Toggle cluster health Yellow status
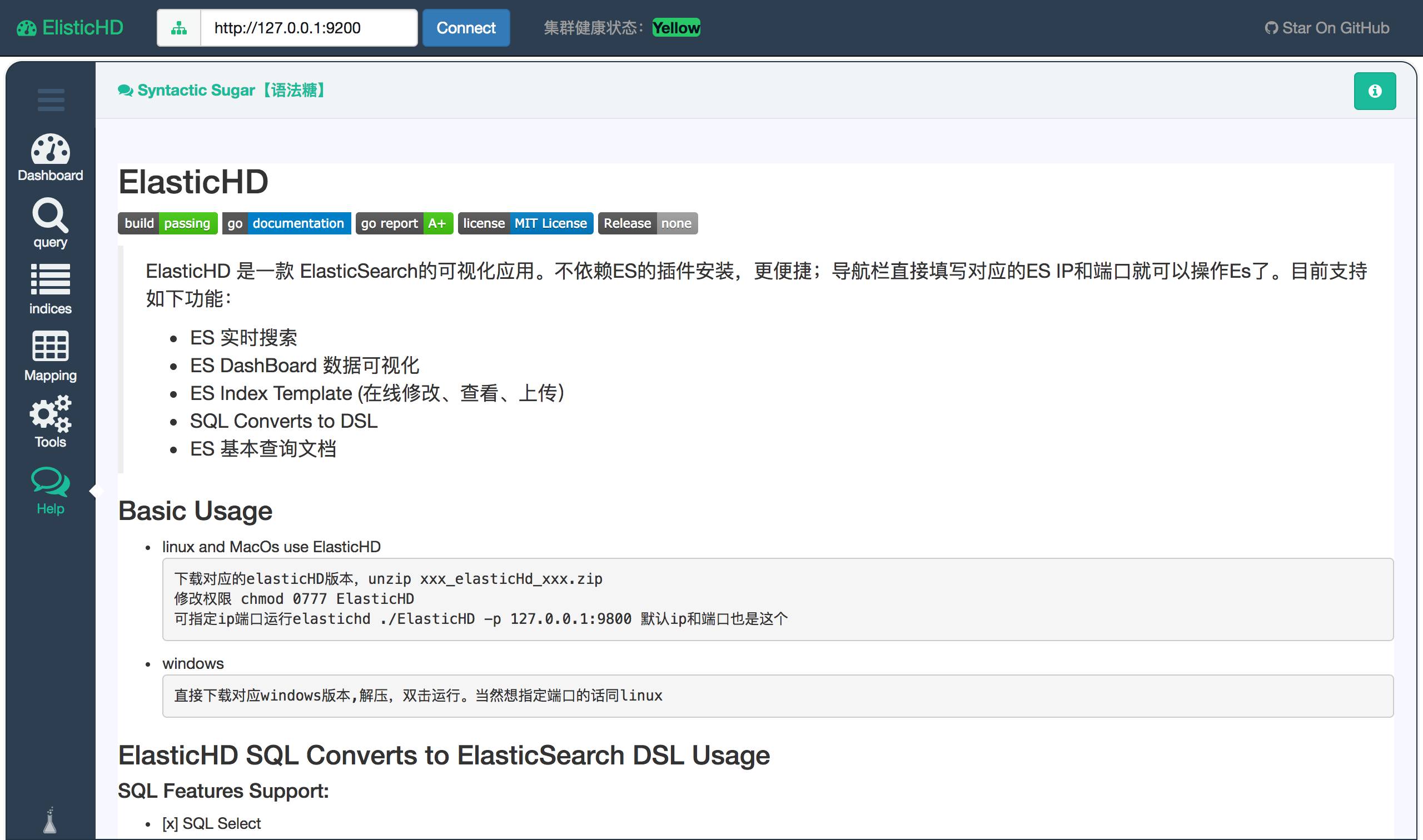Image resolution: width=1423 pixels, height=840 pixels. click(675, 27)
